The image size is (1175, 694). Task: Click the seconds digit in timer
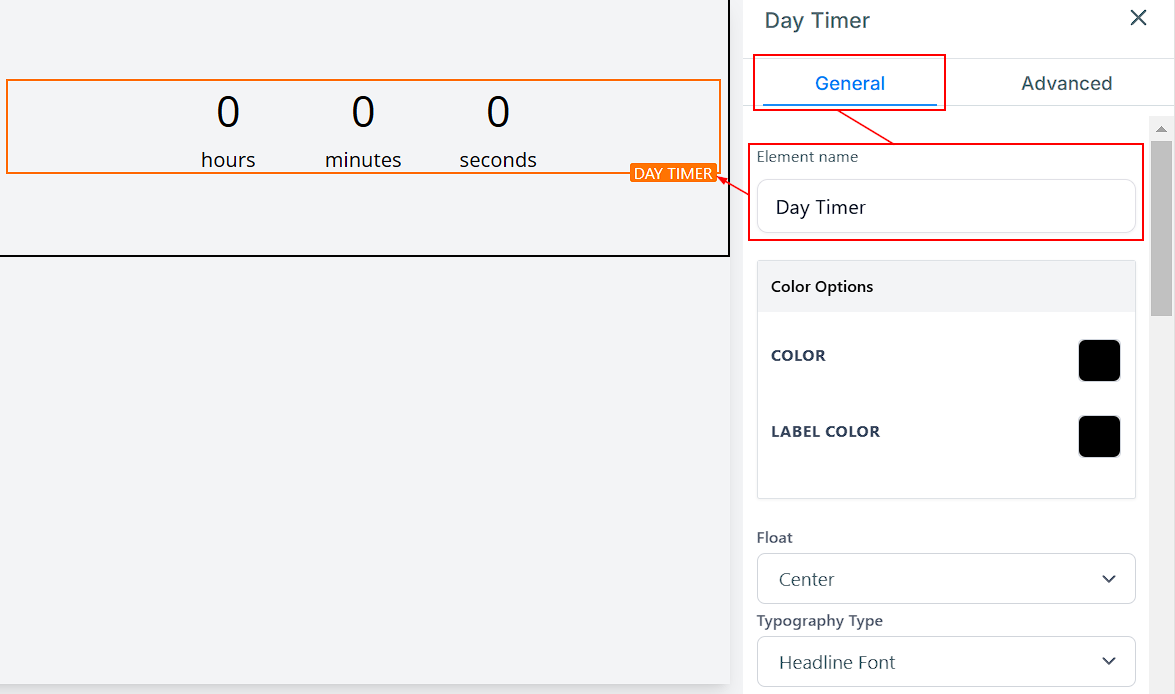click(498, 112)
